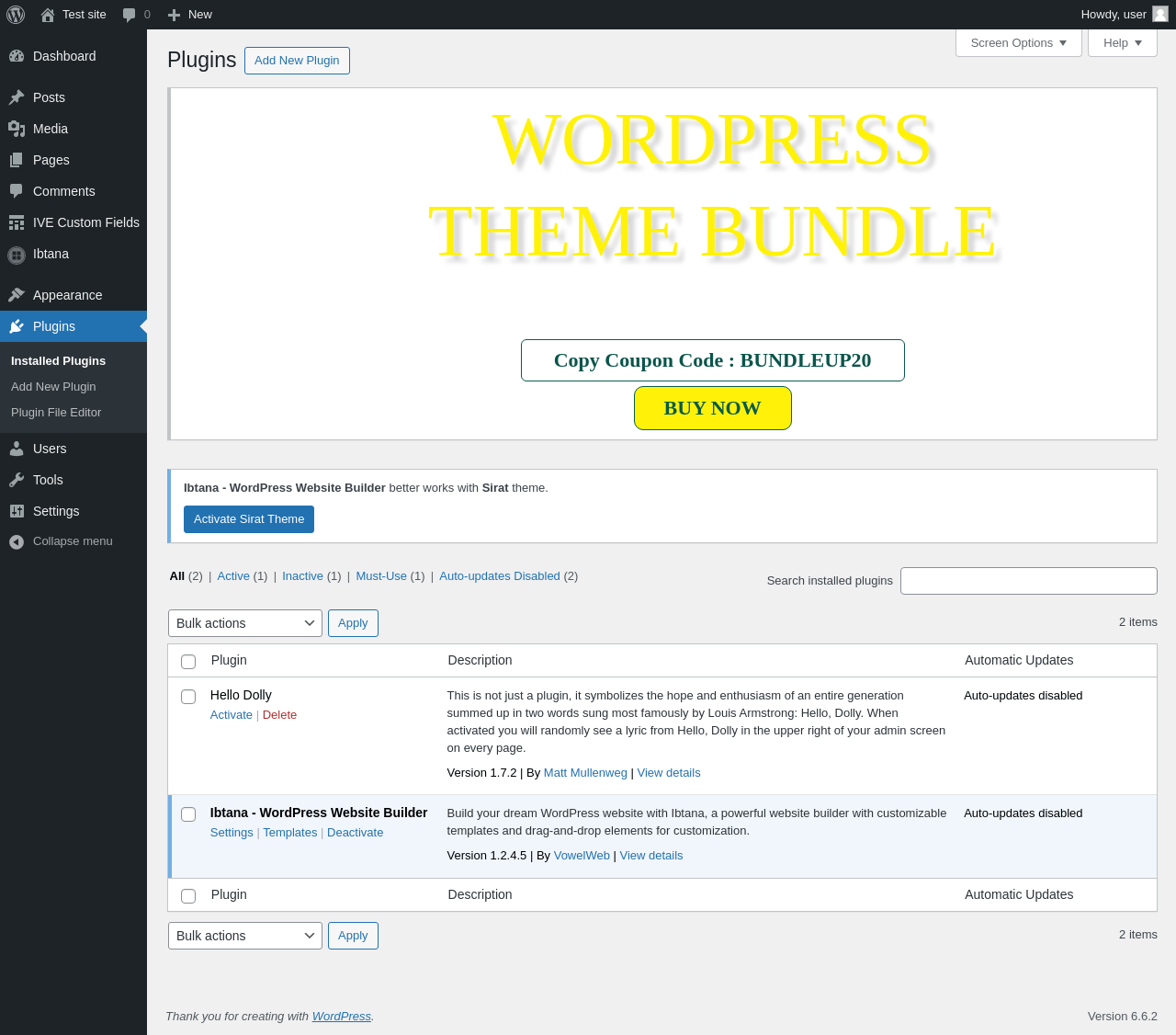
Task: Expand the Help panel
Action: (x=1123, y=43)
